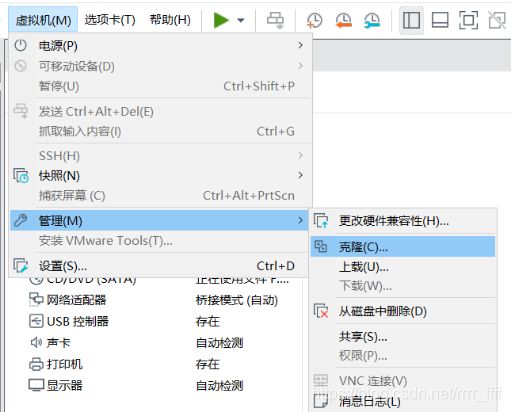The height and width of the screenshot is (412, 512).
Task: Click the network adapter device icon
Action: coord(36,299)
